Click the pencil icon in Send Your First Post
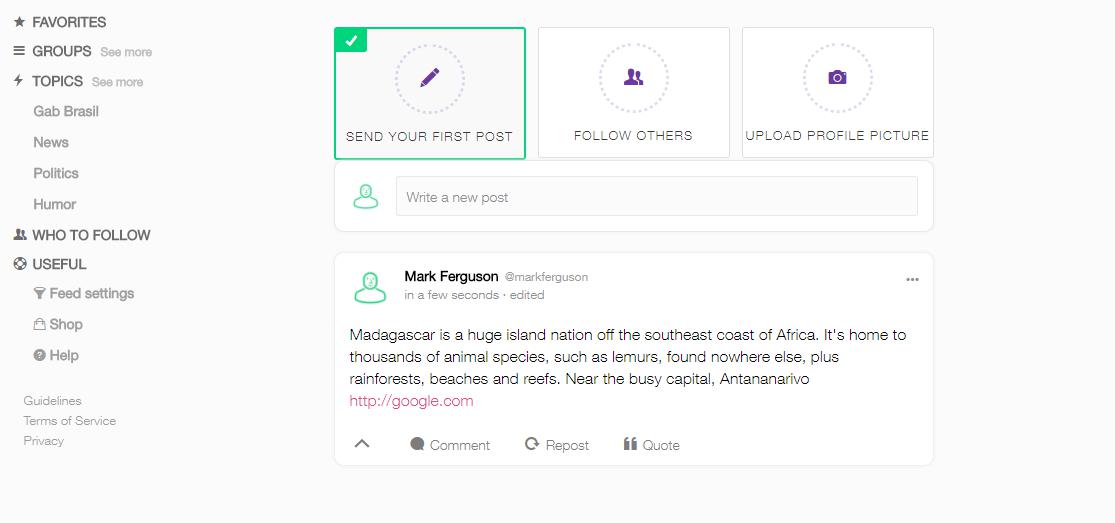Viewport: 1115px width, 523px height. click(x=430, y=78)
